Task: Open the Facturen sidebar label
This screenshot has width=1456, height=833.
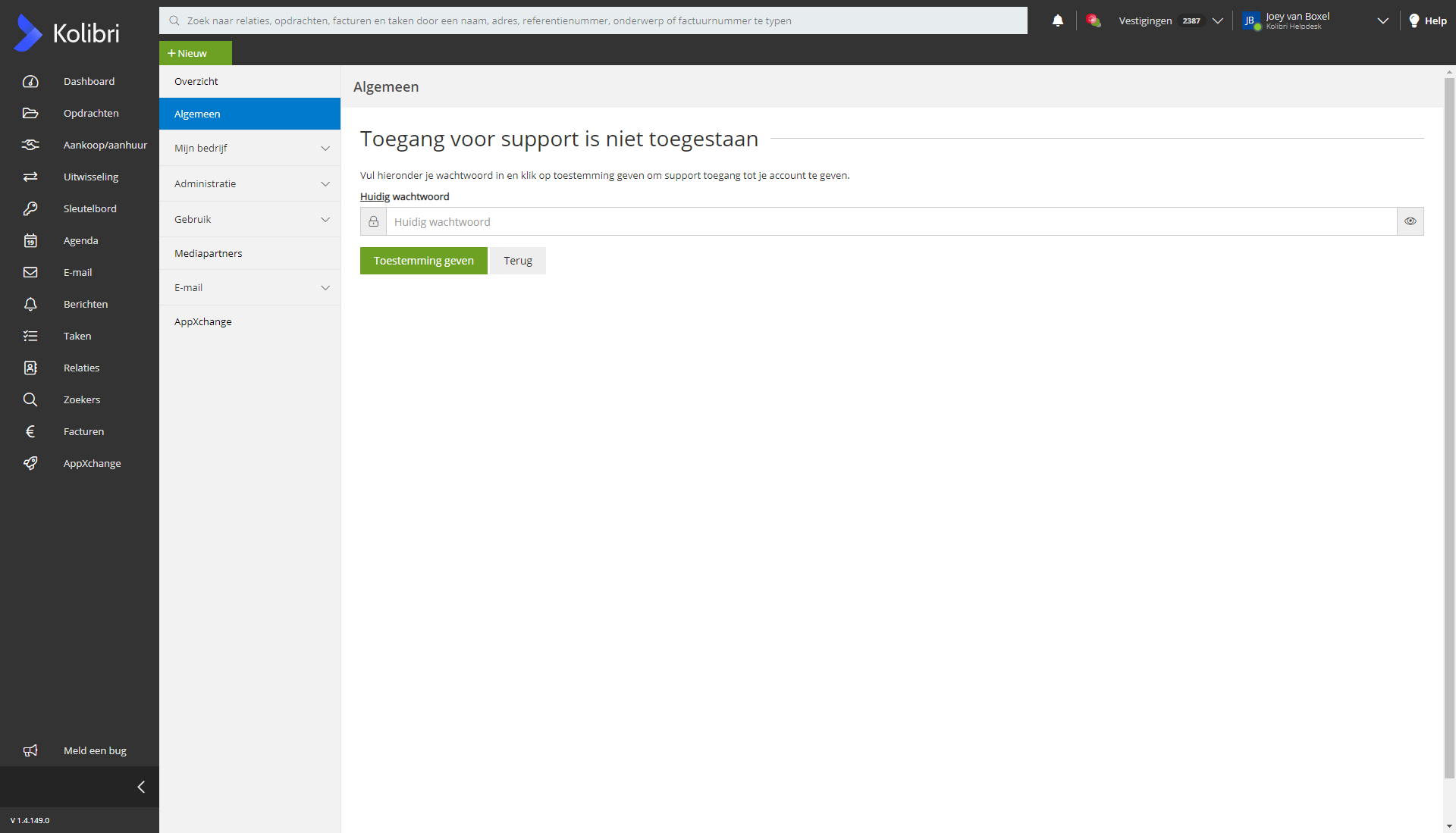Action: (x=83, y=431)
